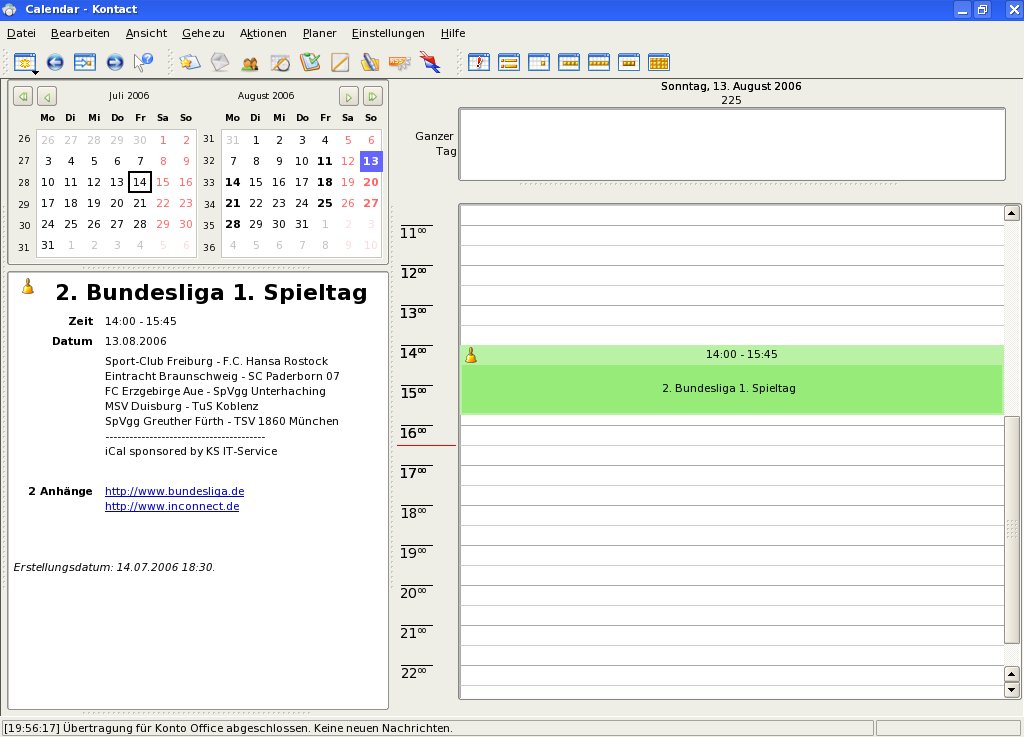This screenshot has height=737, width=1024.
Task: Open the New Event dropdown arrow
Action: [35, 72]
